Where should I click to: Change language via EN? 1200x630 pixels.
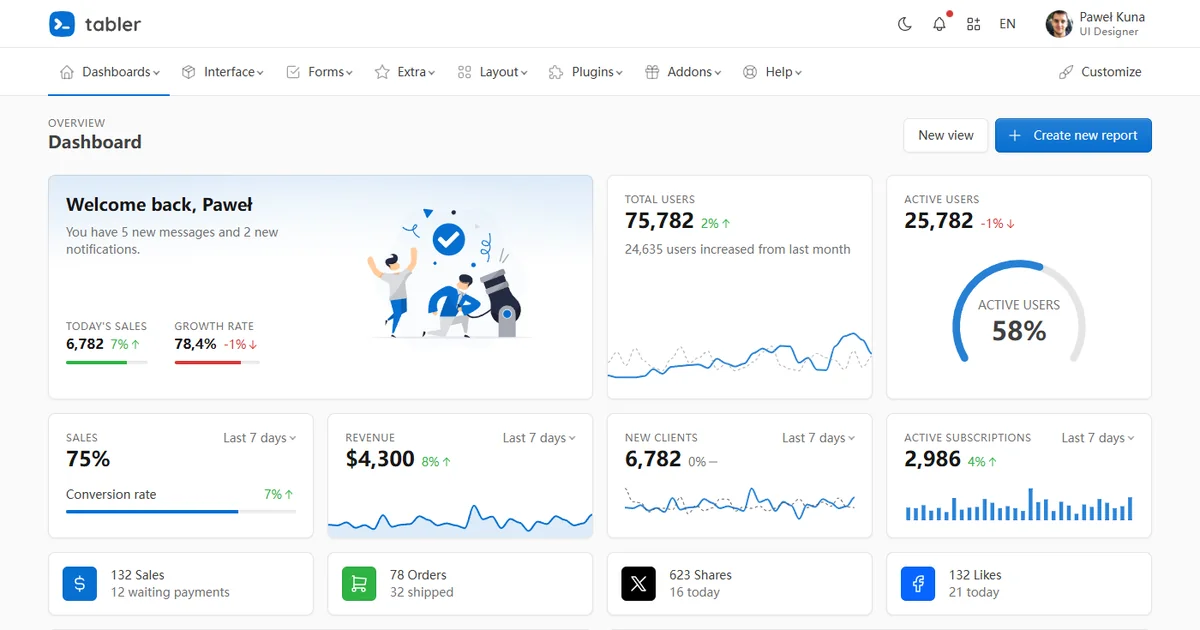coord(1007,24)
